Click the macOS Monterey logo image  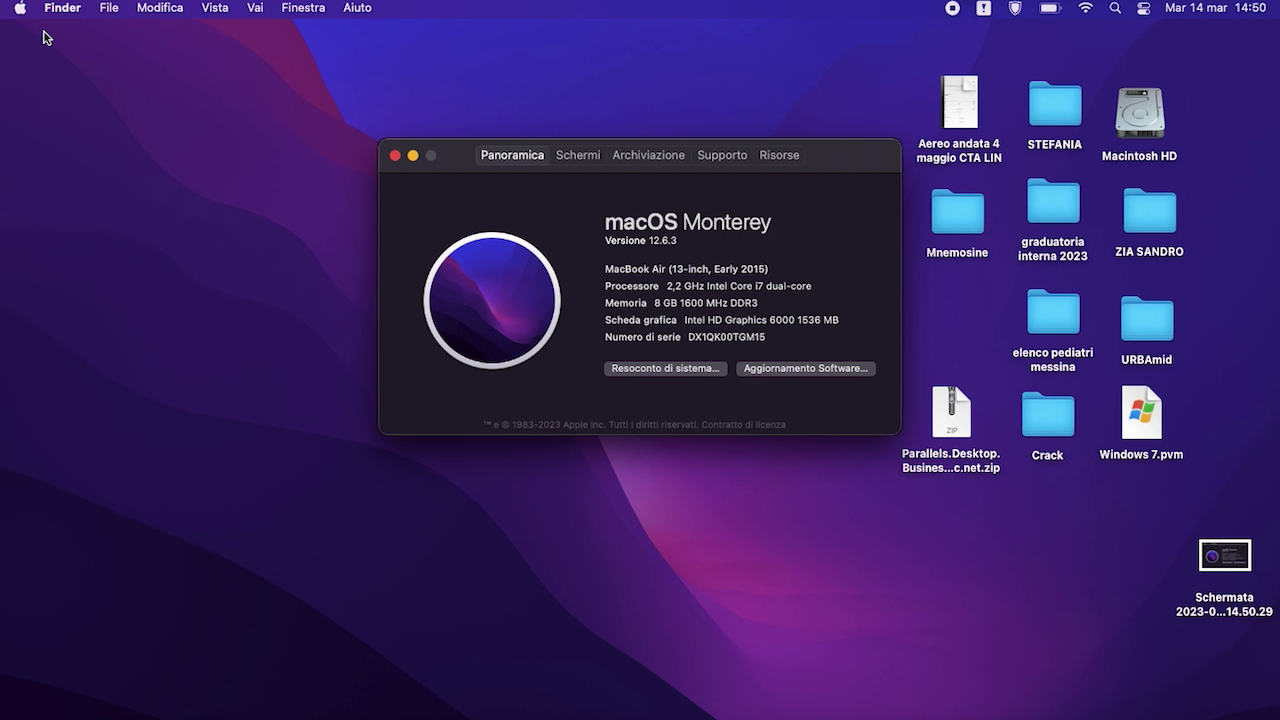click(x=492, y=300)
